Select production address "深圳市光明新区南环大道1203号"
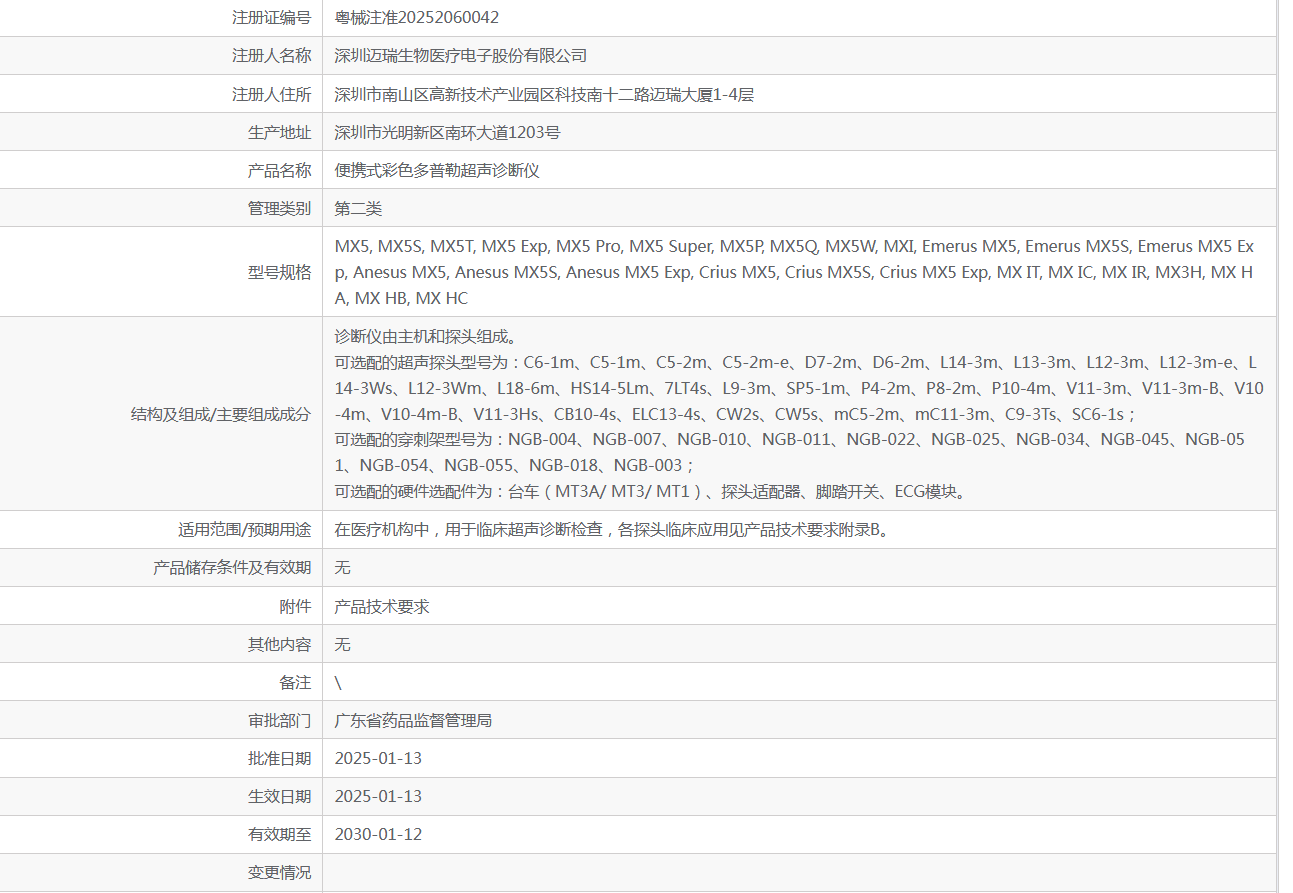Image resolution: width=1293 pixels, height=893 pixels. (447, 132)
